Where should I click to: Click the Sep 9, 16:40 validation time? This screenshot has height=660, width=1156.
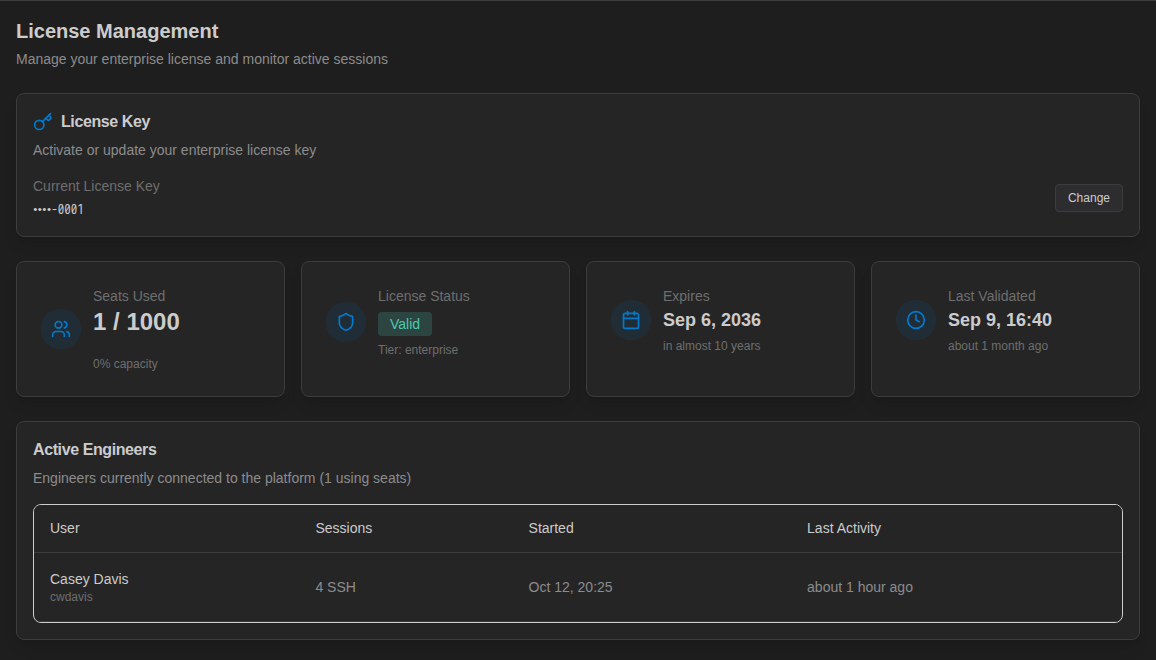(1000, 320)
